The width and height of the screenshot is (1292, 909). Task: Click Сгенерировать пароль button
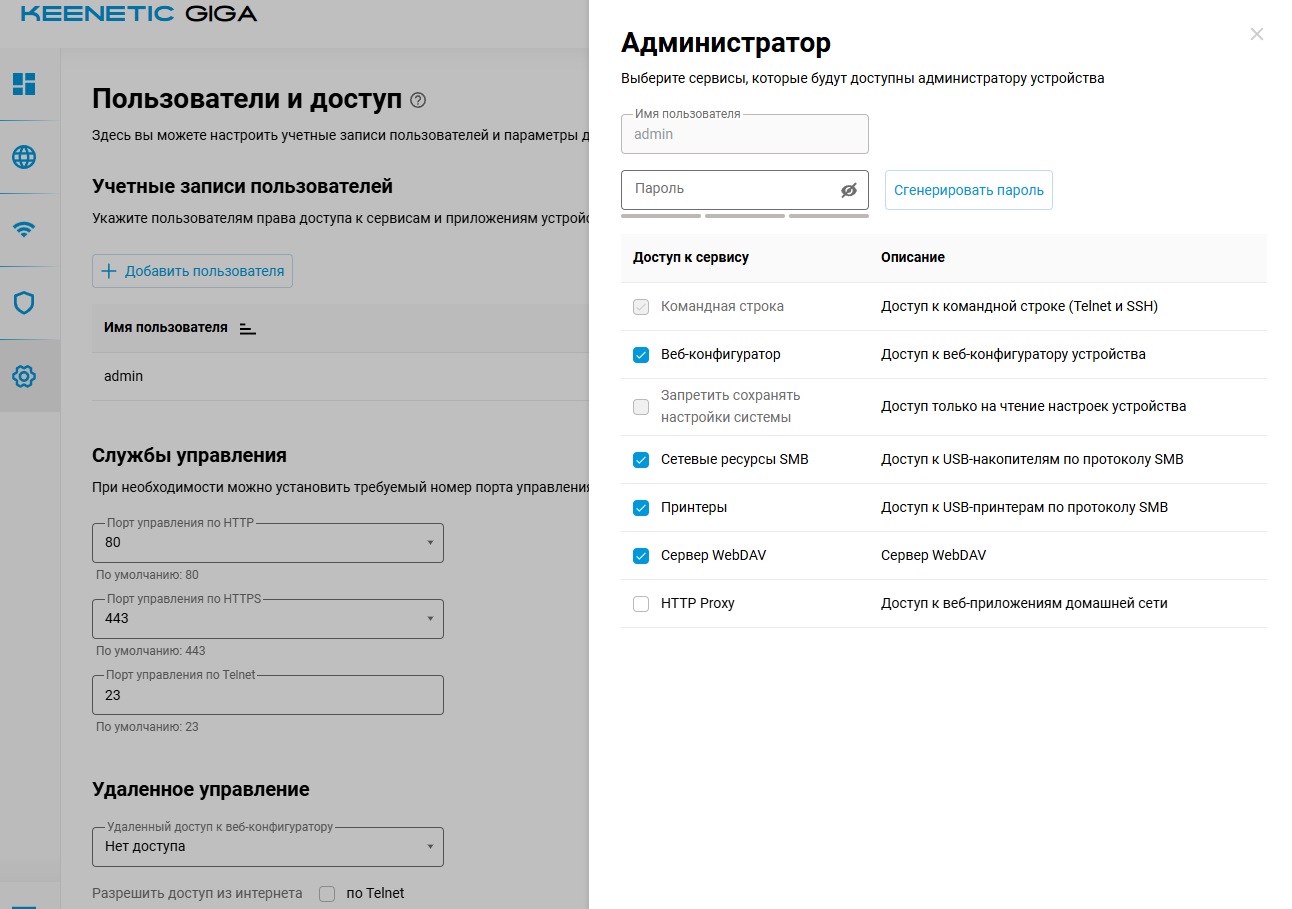click(x=968, y=190)
